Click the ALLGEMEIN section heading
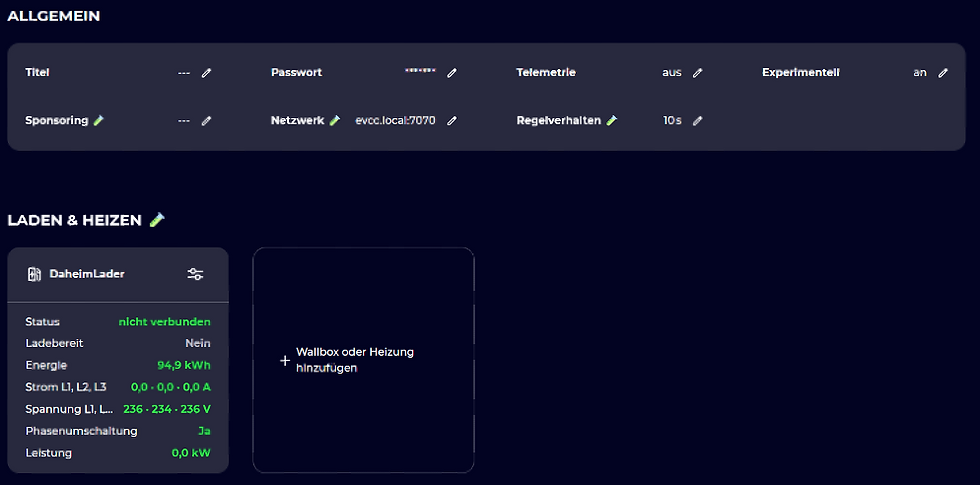 [54, 16]
